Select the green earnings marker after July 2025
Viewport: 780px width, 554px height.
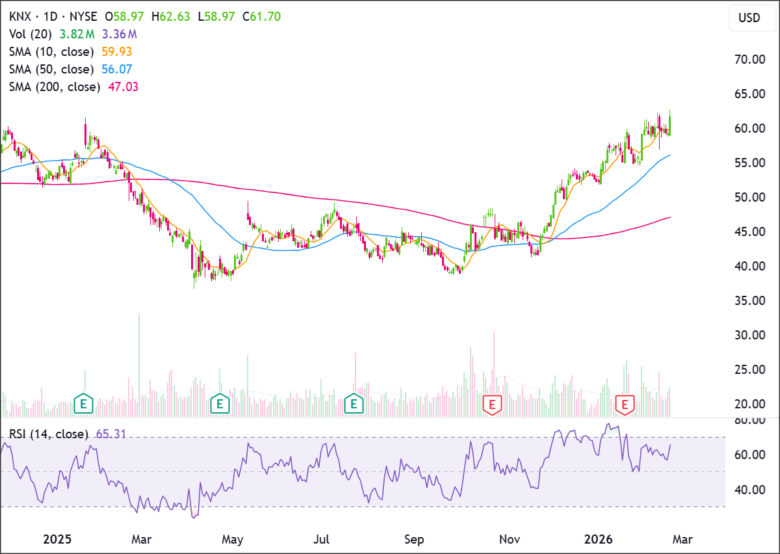[353, 404]
